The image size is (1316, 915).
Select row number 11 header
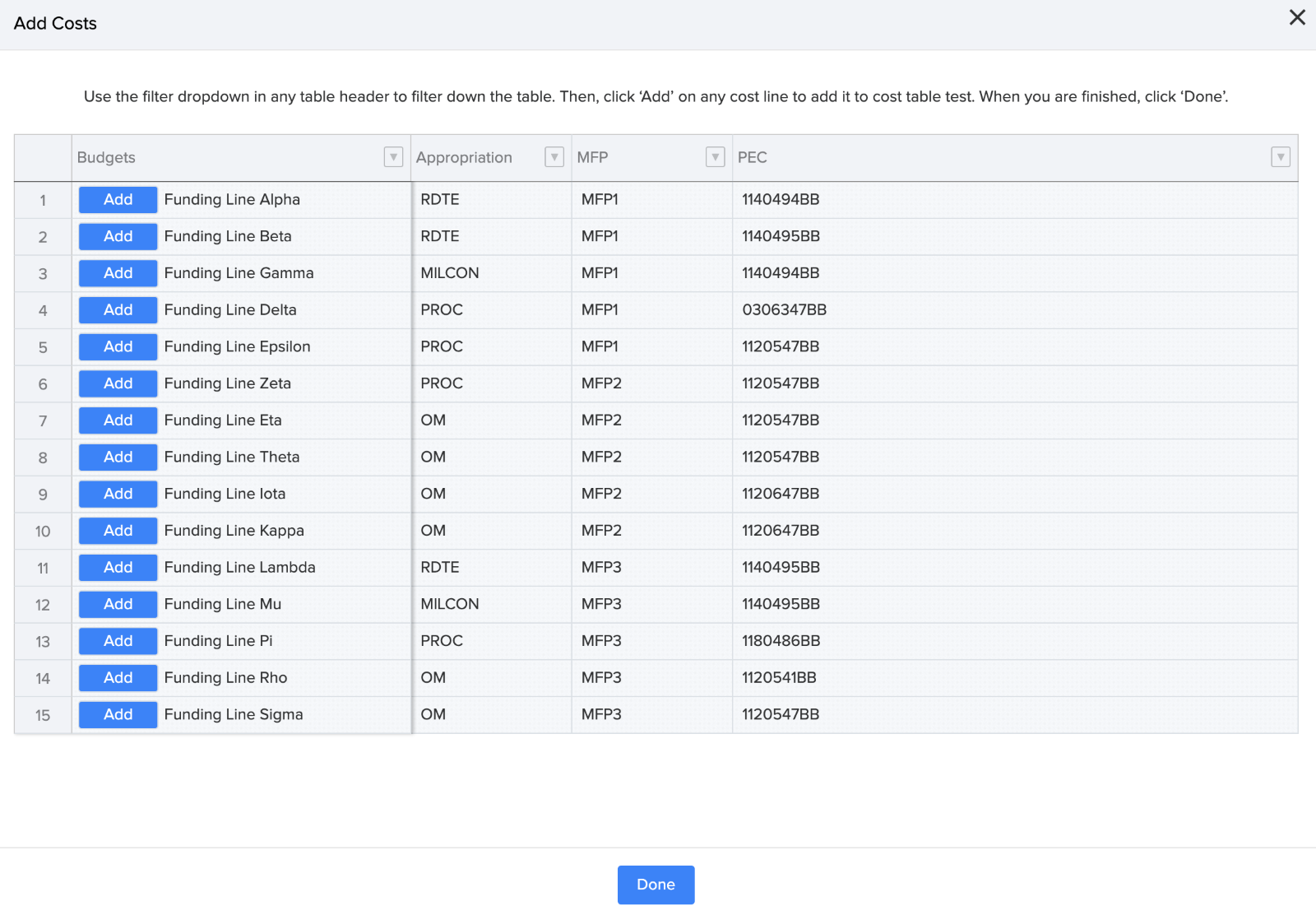click(x=43, y=569)
